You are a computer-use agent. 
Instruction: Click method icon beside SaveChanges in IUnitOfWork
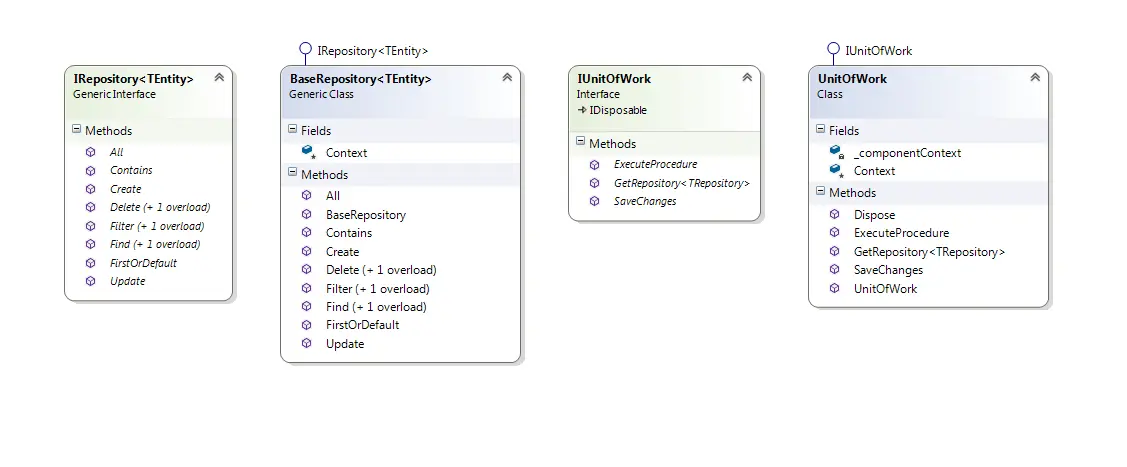[594, 201]
